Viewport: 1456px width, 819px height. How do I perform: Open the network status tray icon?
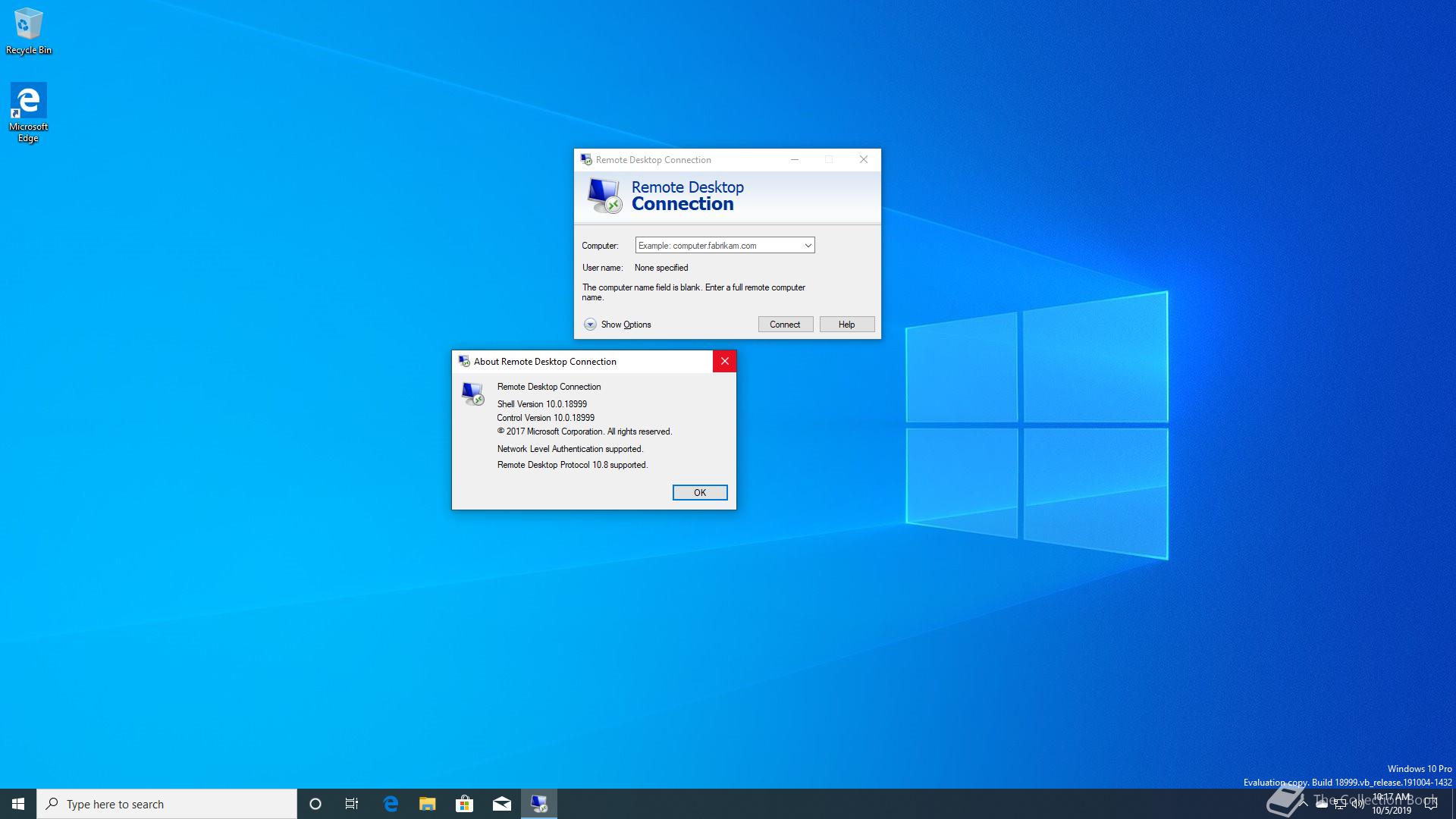point(1340,804)
